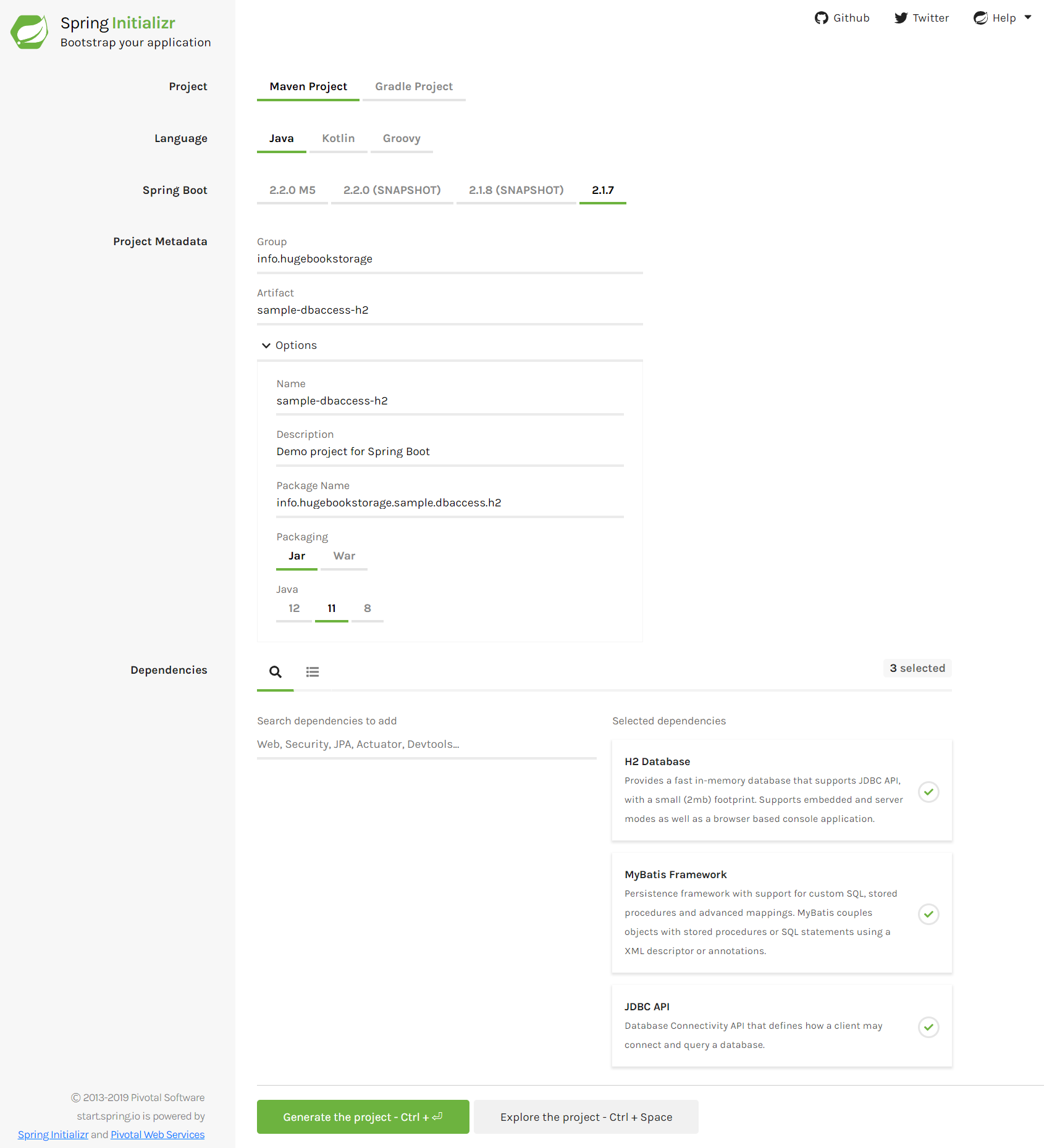The height and width of the screenshot is (1148, 1052).
Task: Uncheck the JDBC API dependency checkmark
Action: 928,1027
